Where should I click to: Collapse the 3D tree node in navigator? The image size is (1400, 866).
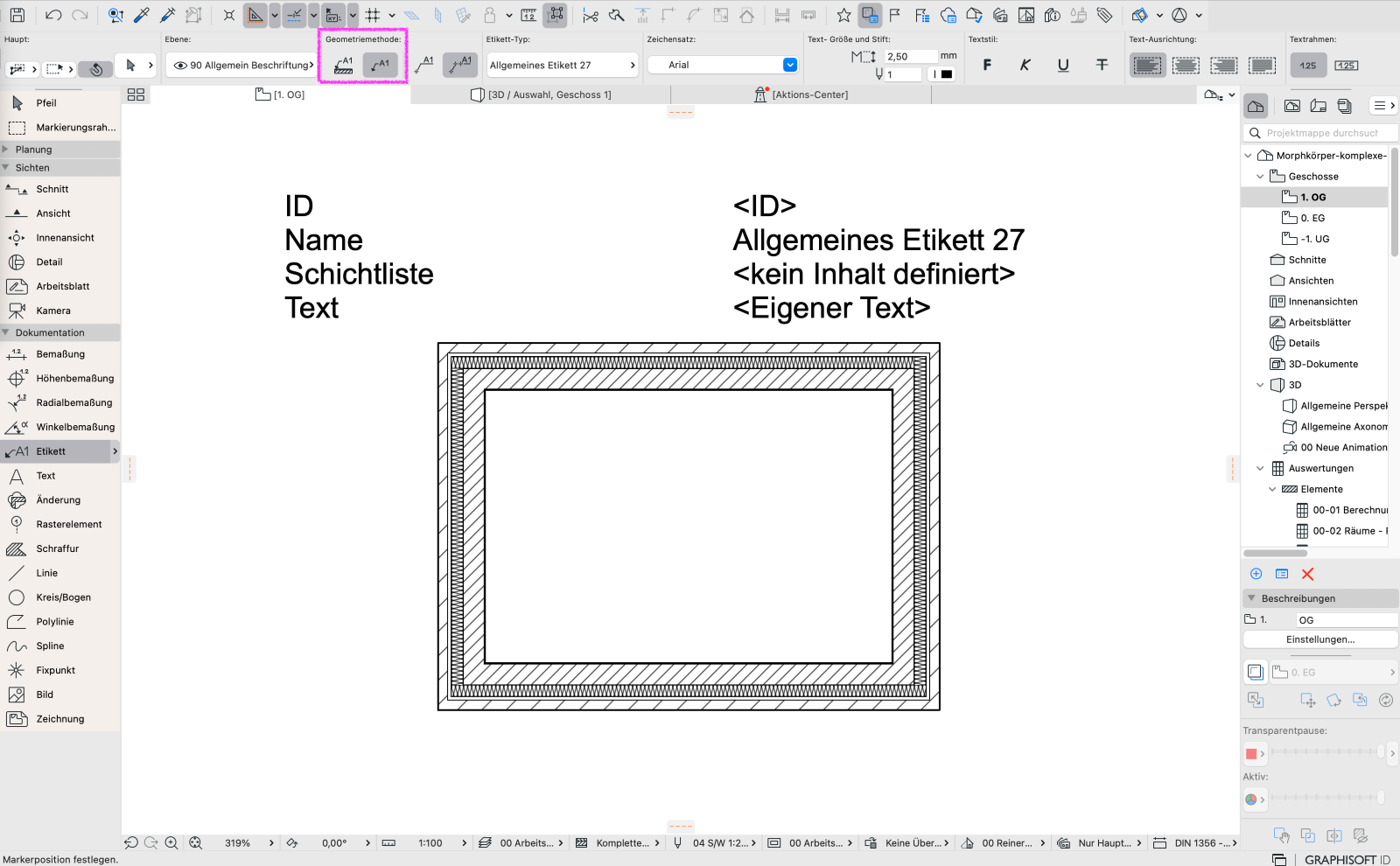[x=1261, y=385]
